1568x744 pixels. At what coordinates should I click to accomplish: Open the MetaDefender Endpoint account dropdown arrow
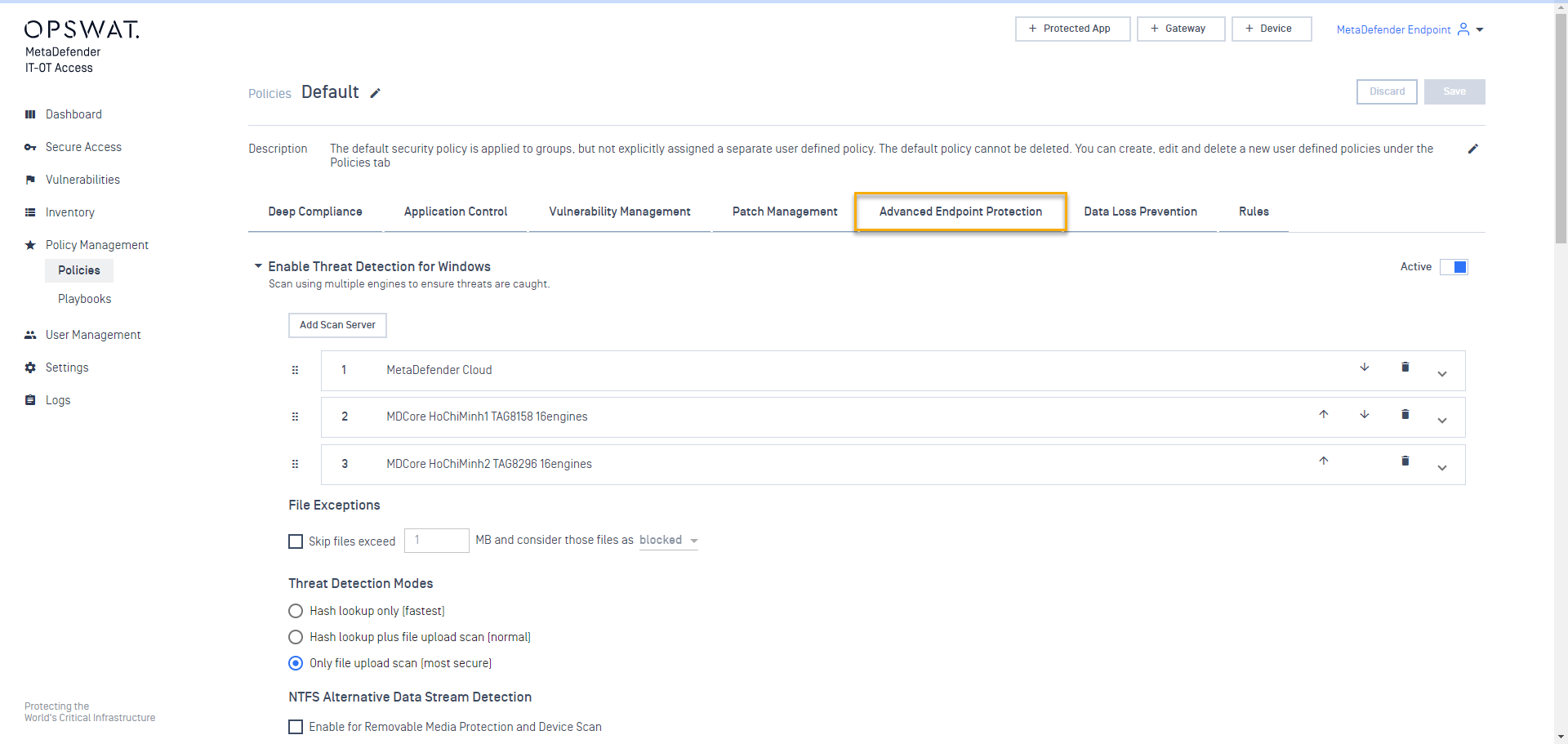tap(1480, 29)
